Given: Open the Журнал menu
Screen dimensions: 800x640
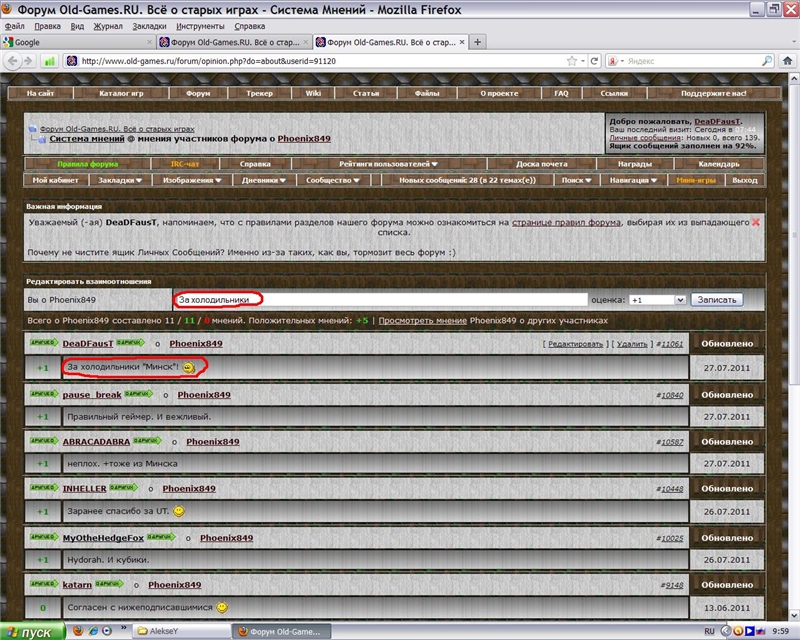Looking at the screenshot, I should [x=108, y=26].
